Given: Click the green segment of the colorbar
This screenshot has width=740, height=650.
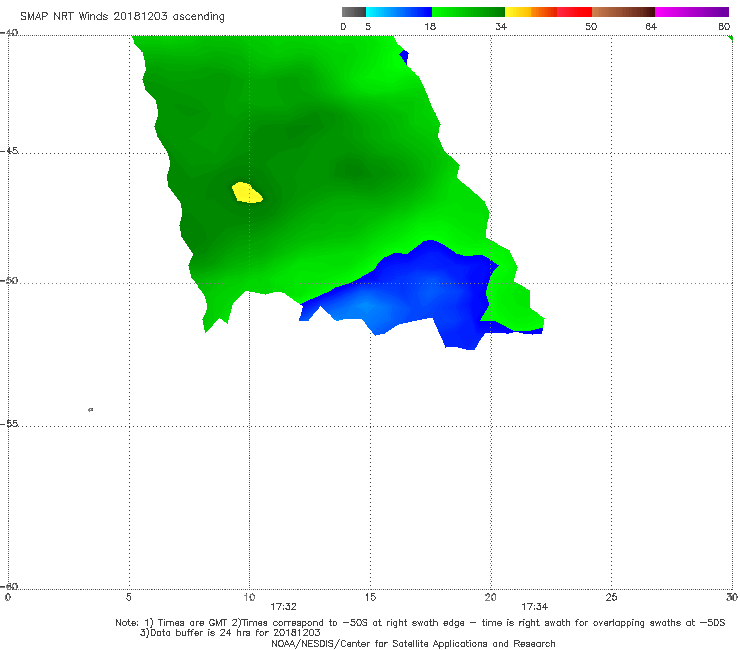Looking at the screenshot, I should (x=468, y=12).
